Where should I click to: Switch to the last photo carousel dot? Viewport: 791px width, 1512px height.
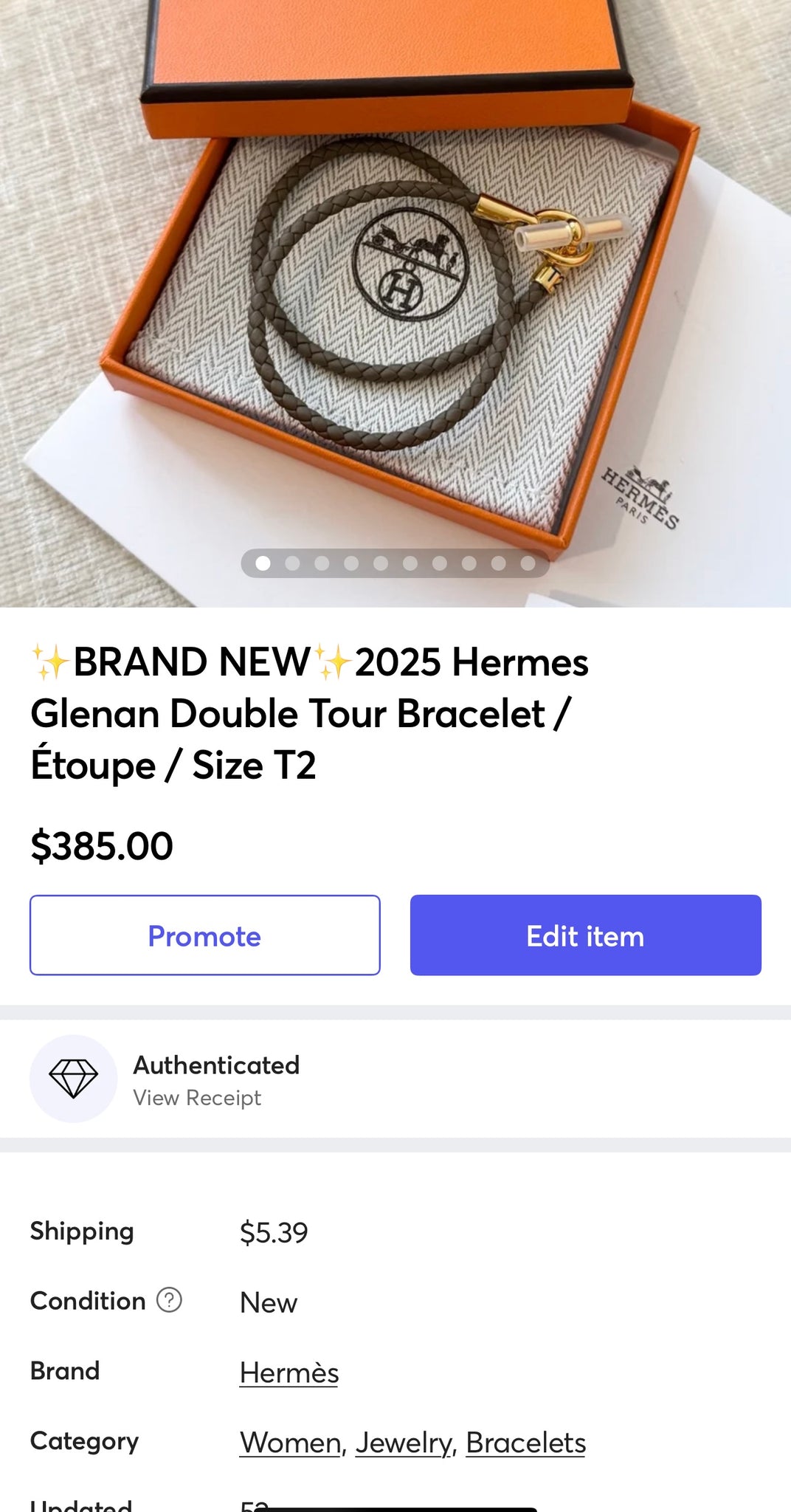528,563
